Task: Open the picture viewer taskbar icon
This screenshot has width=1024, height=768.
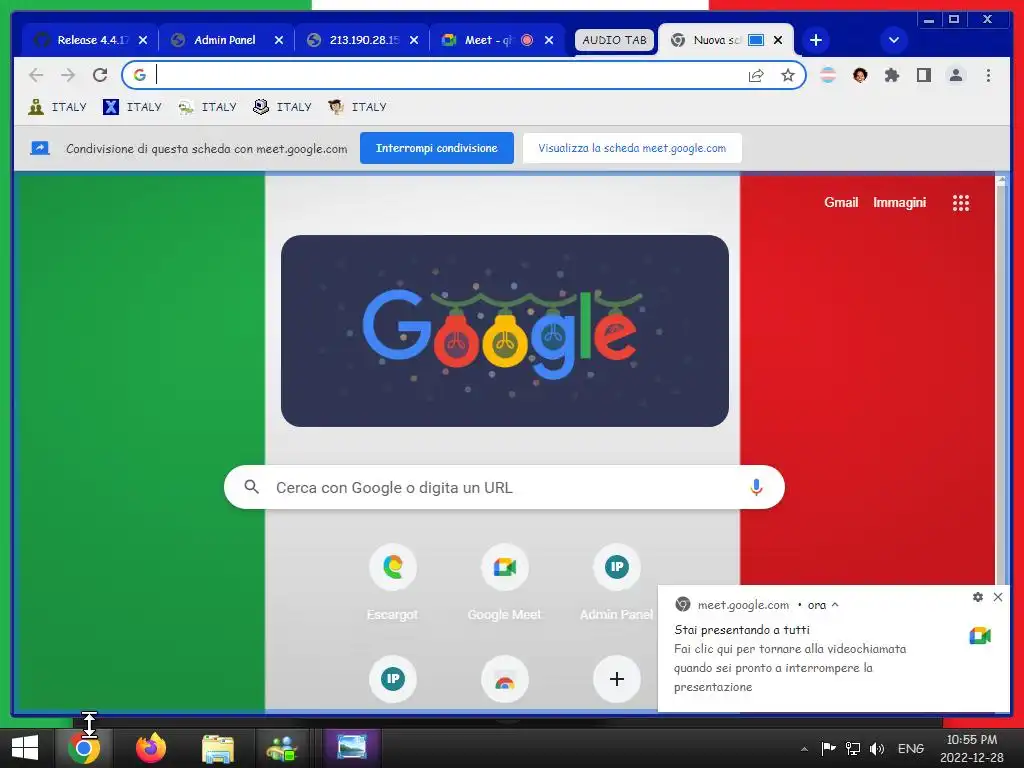Action: click(352, 748)
